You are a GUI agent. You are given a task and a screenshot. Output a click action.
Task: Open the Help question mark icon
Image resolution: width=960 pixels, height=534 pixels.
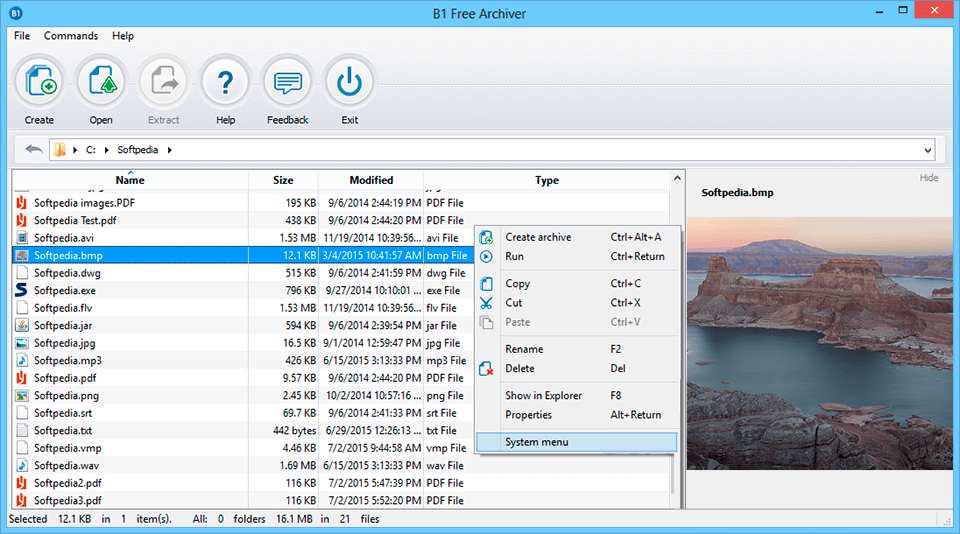tap(225, 81)
